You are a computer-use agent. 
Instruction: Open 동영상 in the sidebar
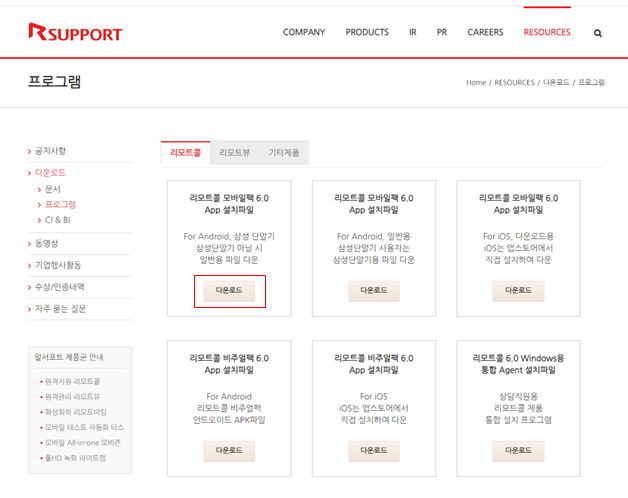46,244
